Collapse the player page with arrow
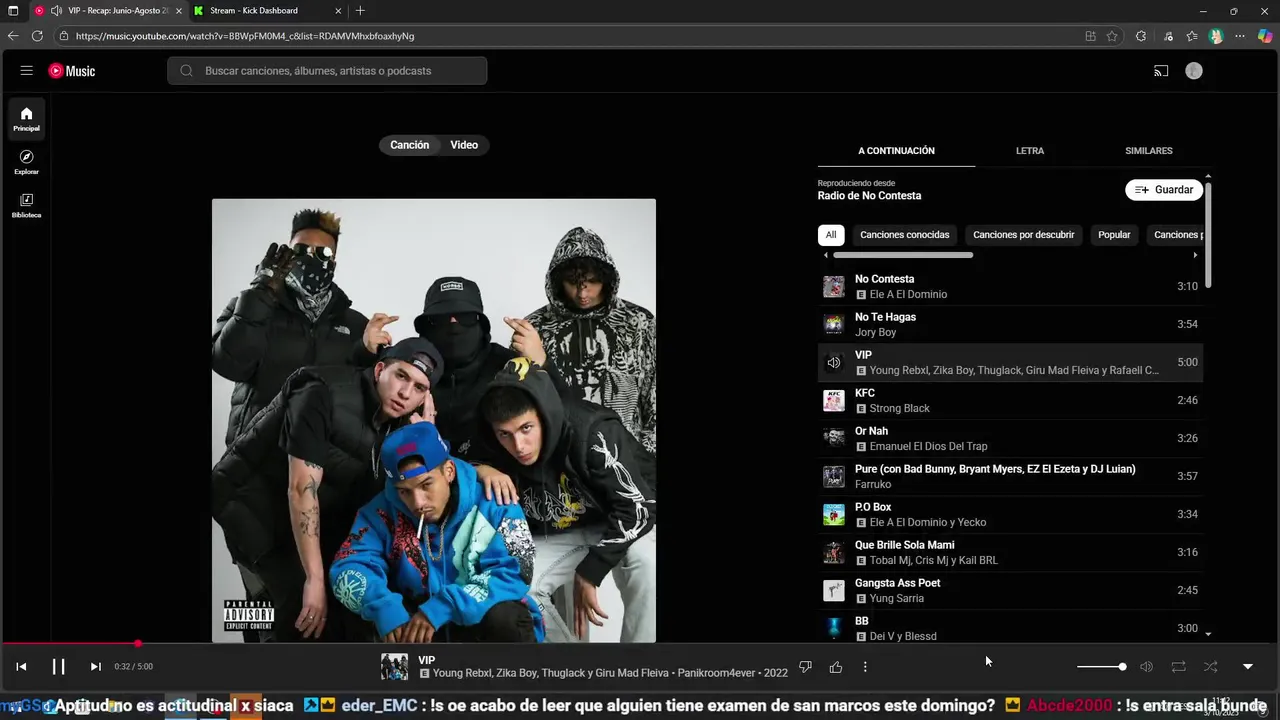1280x720 pixels. click(1247, 667)
